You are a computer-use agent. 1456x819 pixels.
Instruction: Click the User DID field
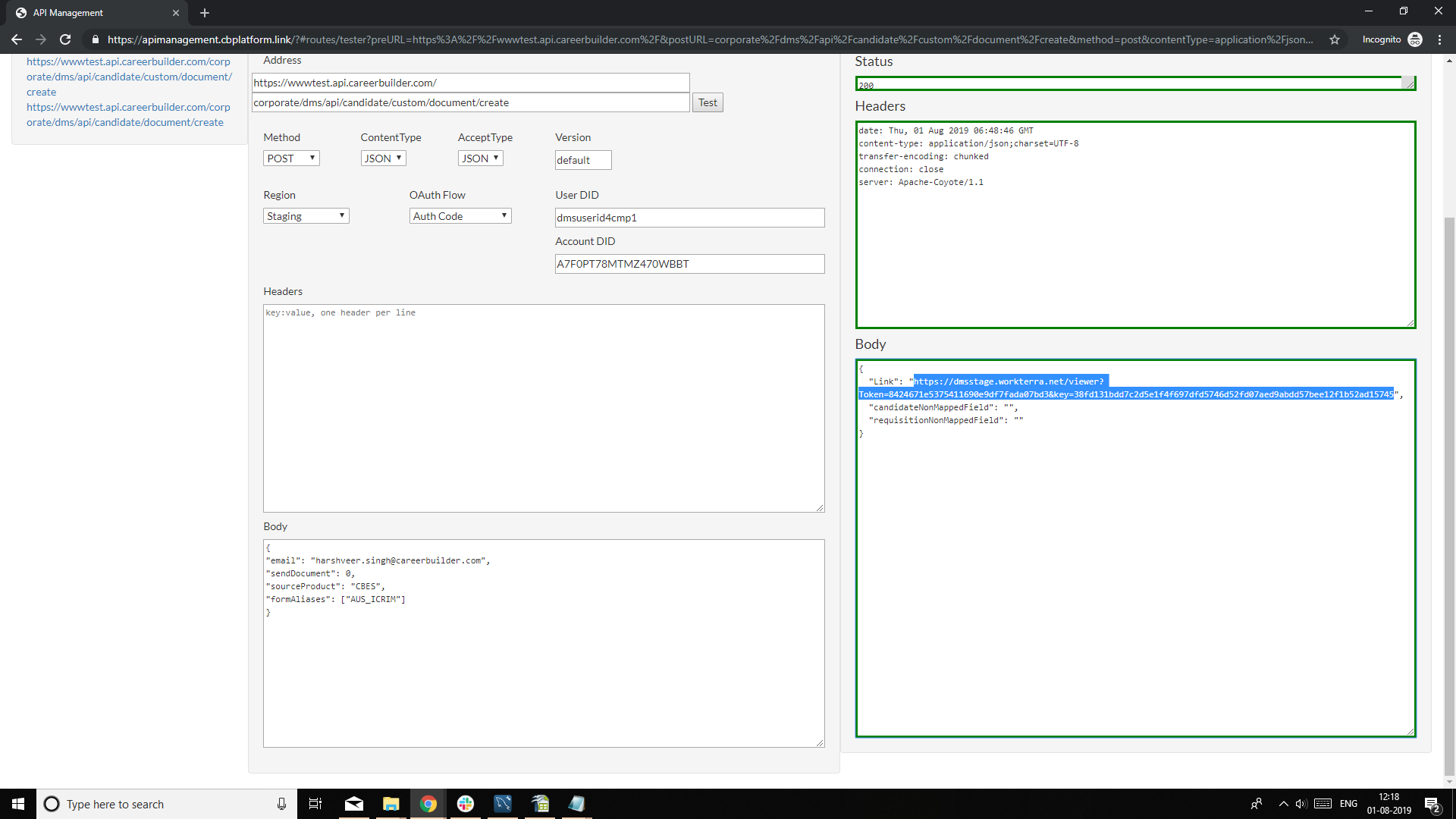[x=689, y=218]
